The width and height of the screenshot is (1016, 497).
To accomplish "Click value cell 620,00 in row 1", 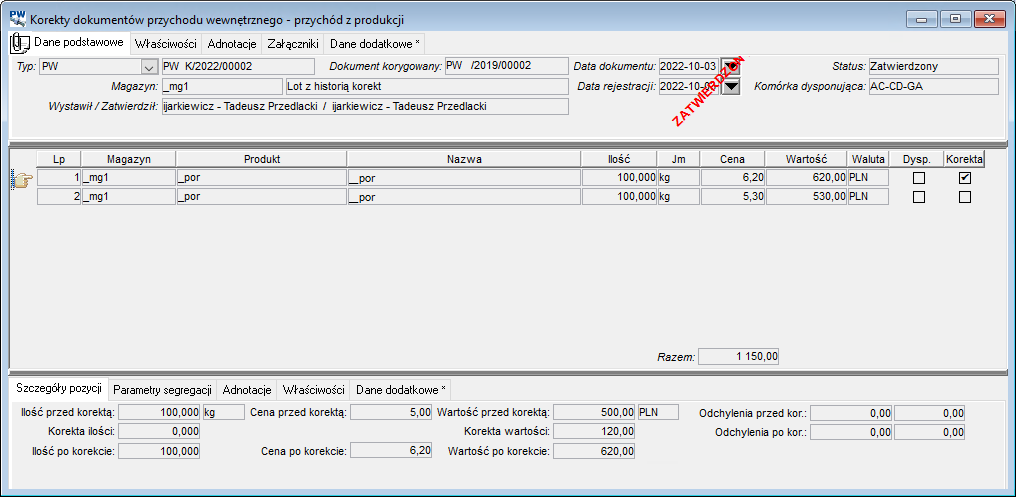I will tap(806, 178).
